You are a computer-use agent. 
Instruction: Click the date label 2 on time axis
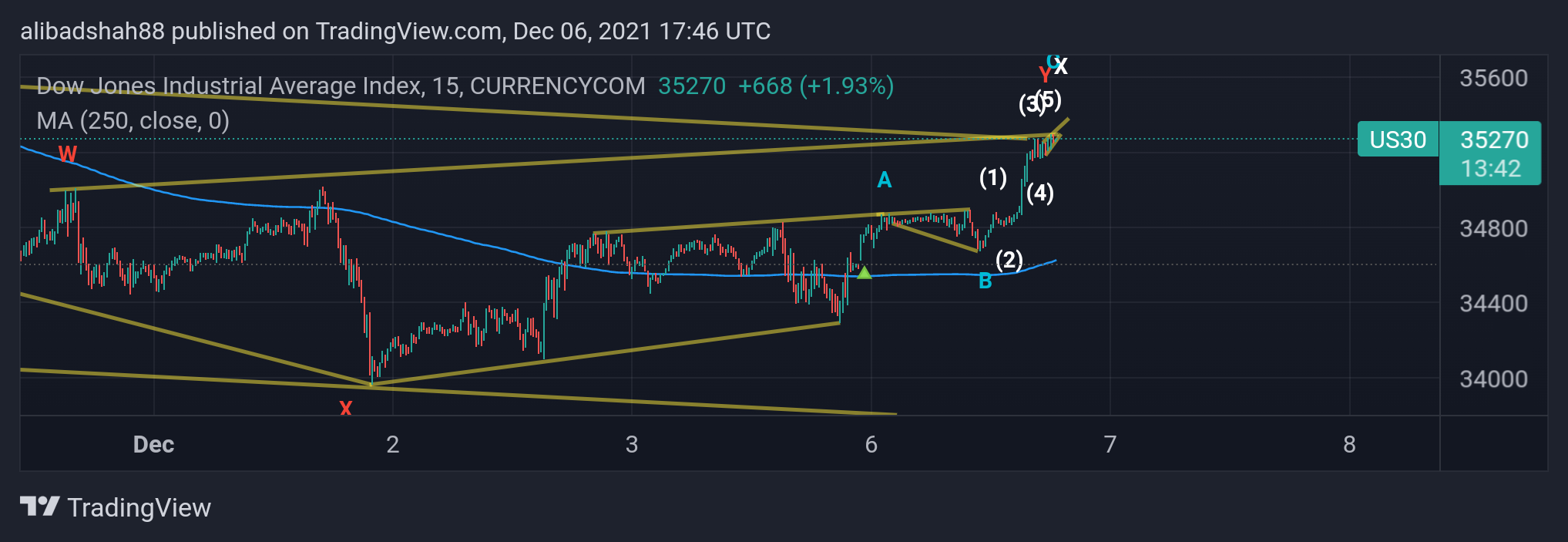coord(393,444)
